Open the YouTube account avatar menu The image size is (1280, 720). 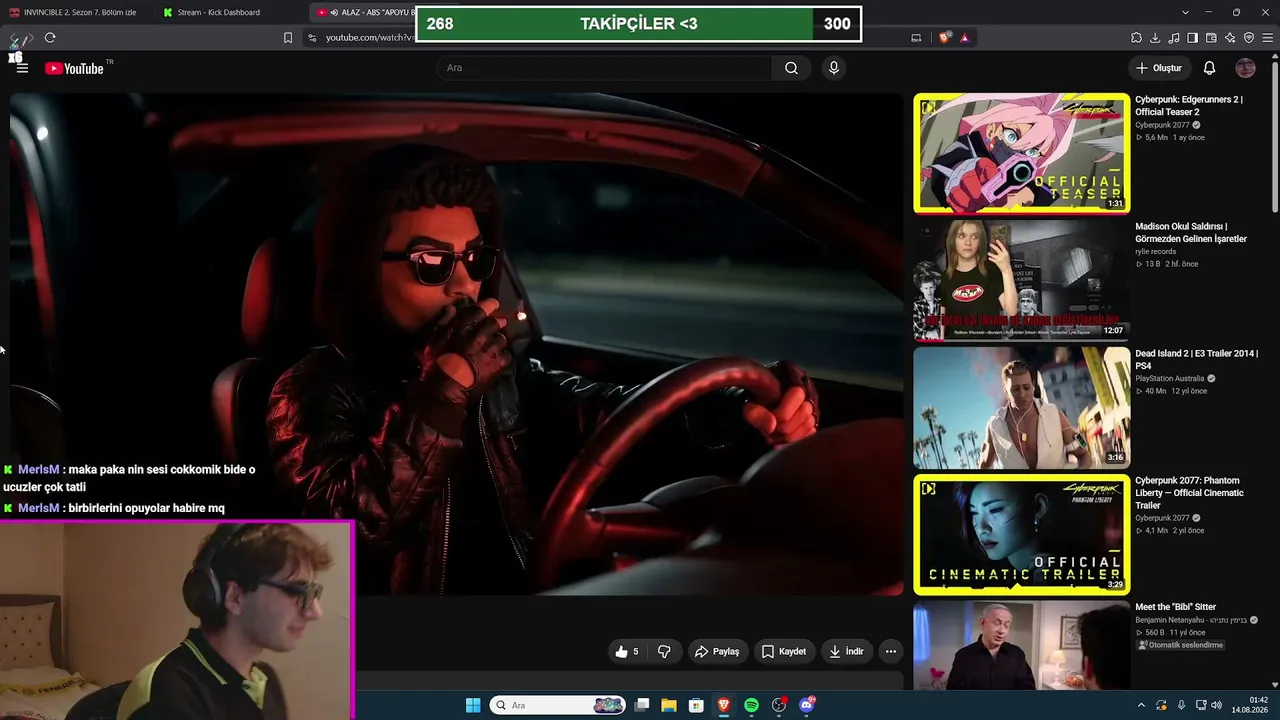tap(1245, 68)
